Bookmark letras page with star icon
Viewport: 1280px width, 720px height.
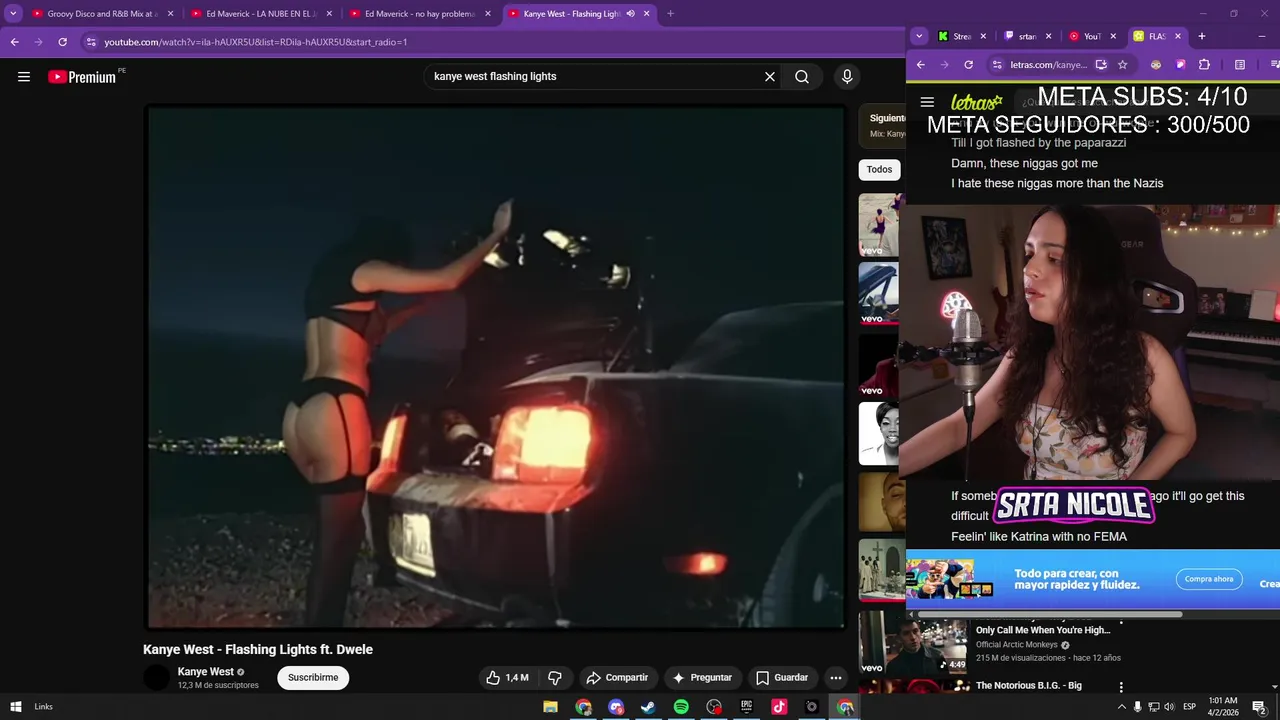tap(1123, 65)
